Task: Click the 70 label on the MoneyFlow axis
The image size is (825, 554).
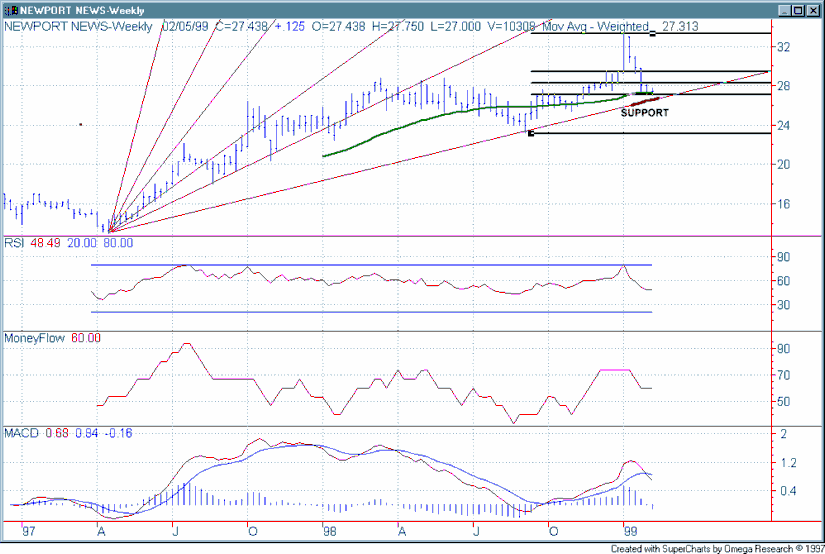Action: (783, 375)
